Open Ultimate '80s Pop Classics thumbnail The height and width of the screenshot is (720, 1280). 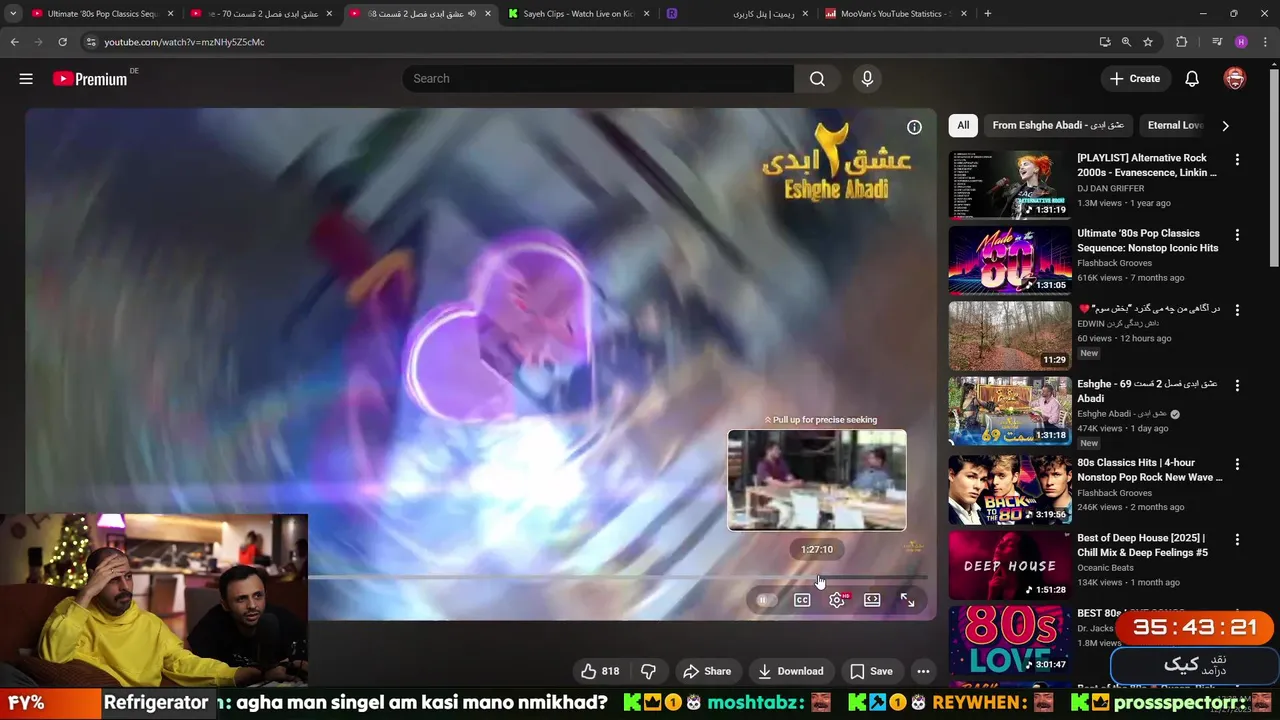coord(1010,259)
